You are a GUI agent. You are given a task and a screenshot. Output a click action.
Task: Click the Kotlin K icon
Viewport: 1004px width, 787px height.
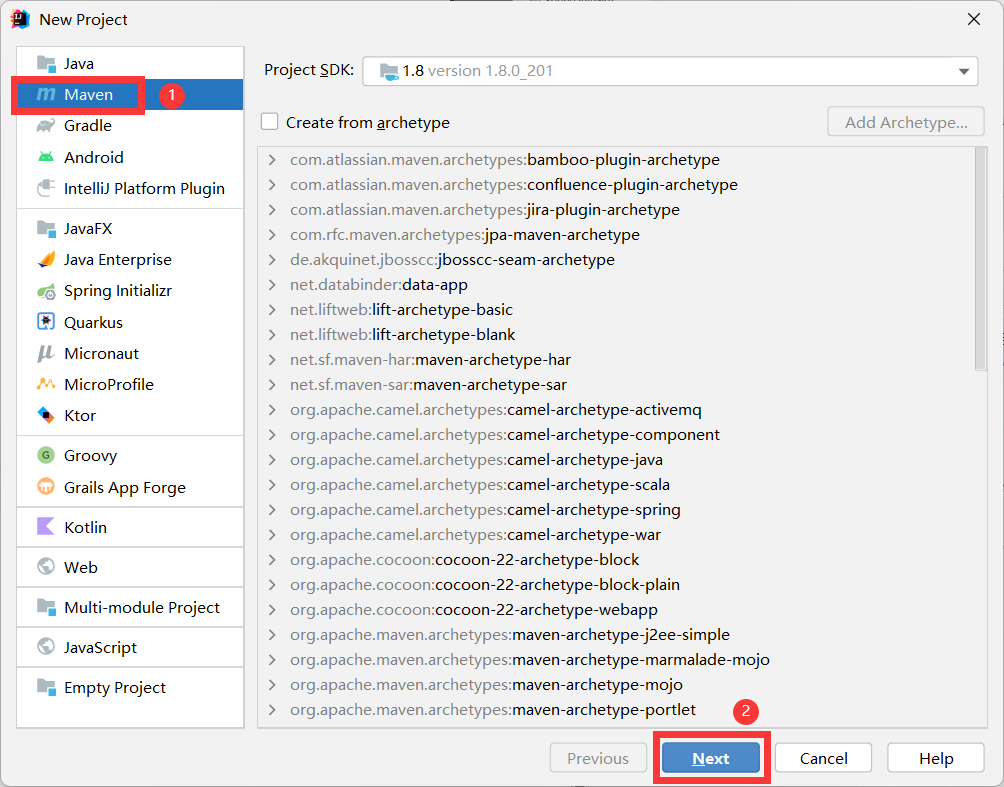tap(46, 526)
